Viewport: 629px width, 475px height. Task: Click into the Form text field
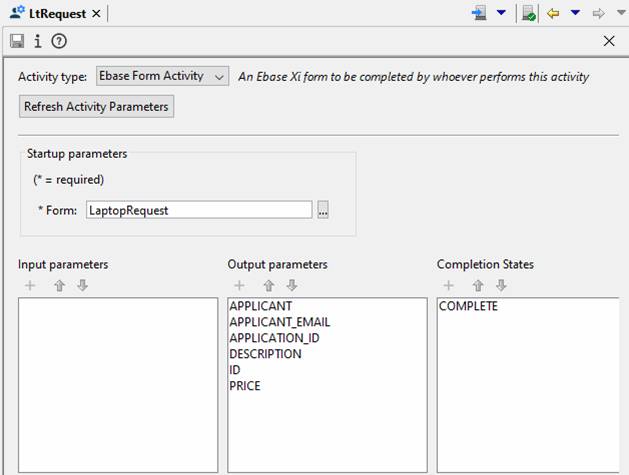tap(198, 210)
